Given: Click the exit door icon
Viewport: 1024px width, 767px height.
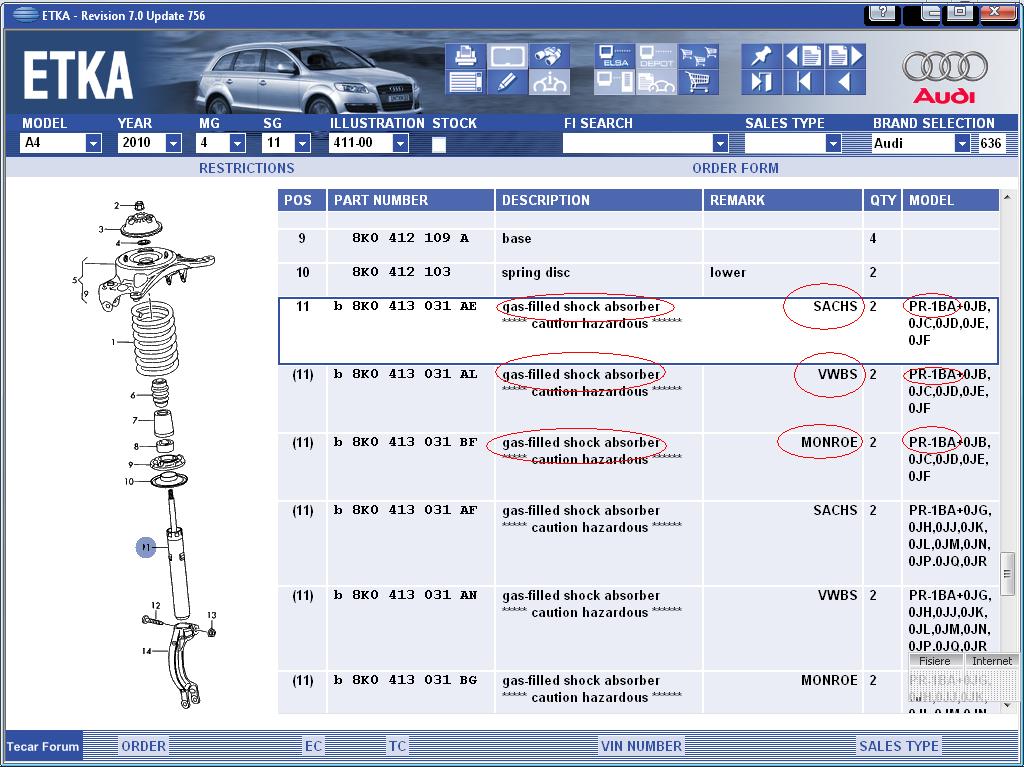Looking at the screenshot, I should (761, 82).
